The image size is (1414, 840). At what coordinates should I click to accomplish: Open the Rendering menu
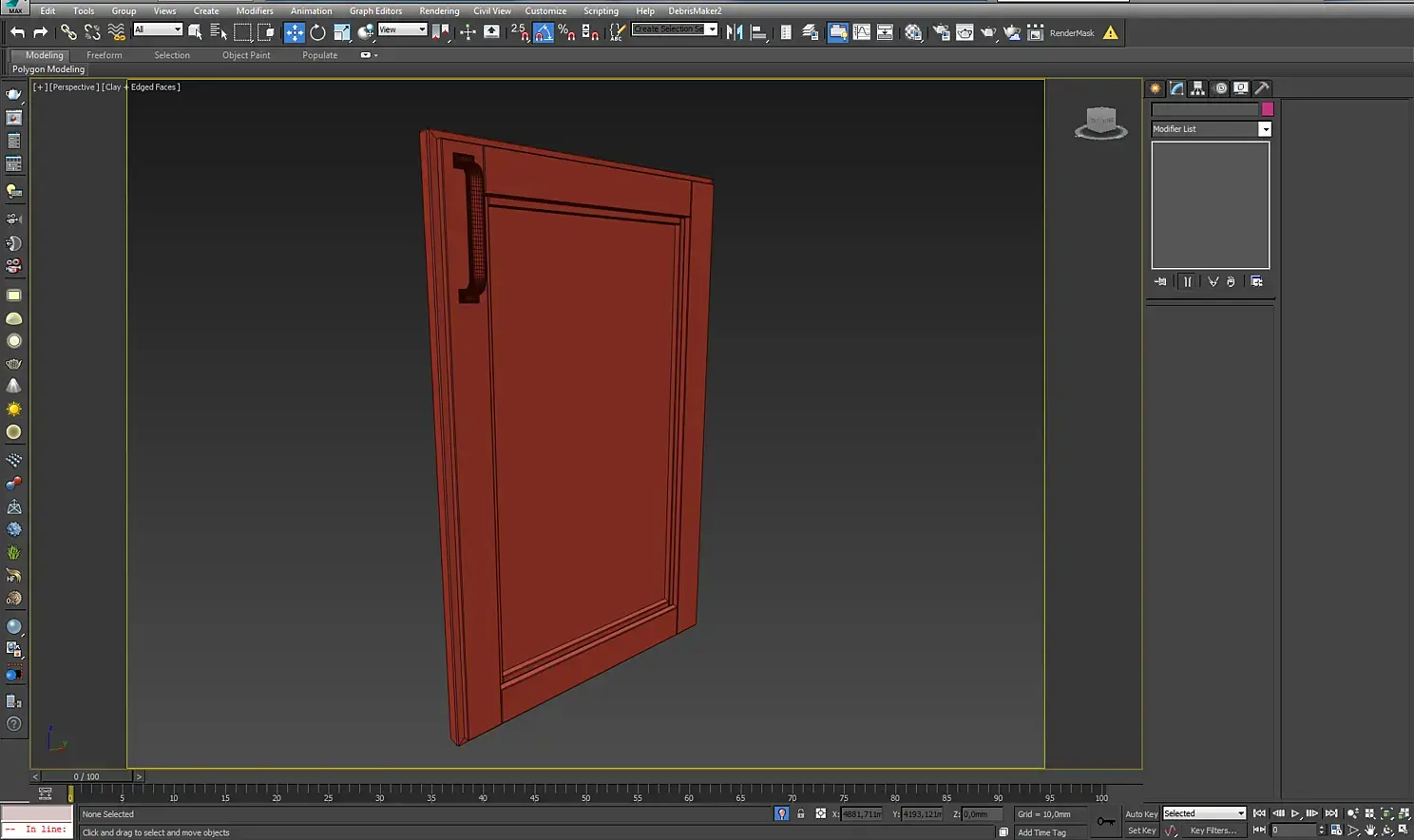tap(439, 10)
